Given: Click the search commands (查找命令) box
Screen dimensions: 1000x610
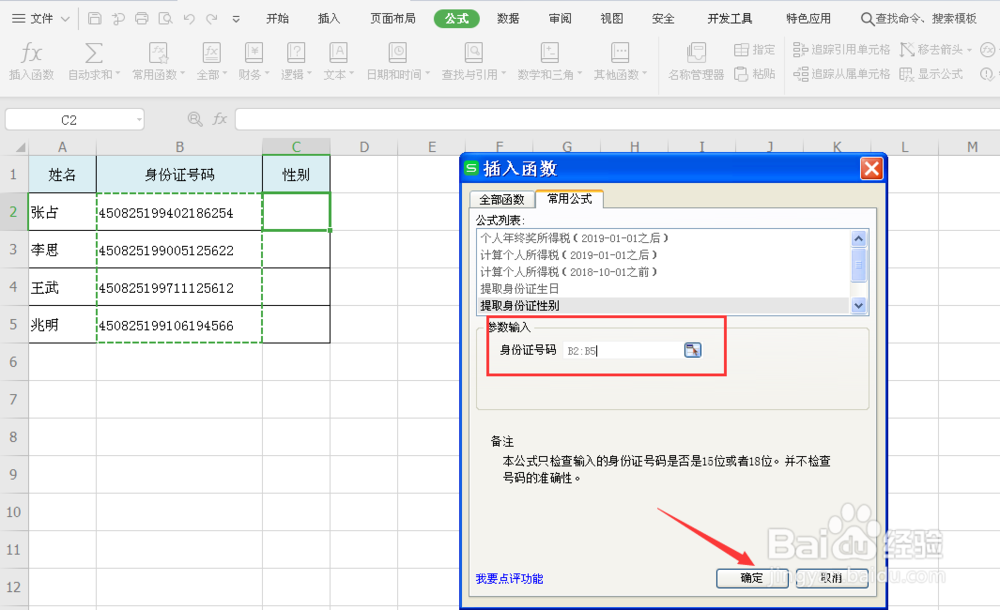Looking at the screenshot, I should (x=919, y=19).
